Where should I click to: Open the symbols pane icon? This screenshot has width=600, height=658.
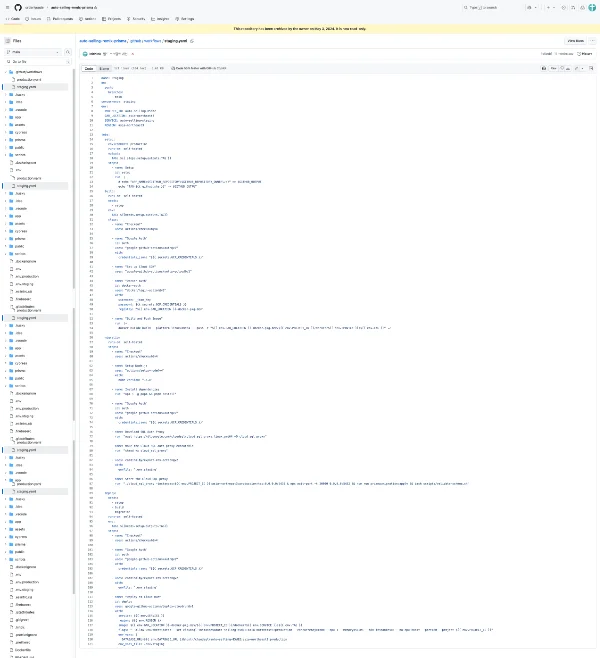[x=591, y=68]
